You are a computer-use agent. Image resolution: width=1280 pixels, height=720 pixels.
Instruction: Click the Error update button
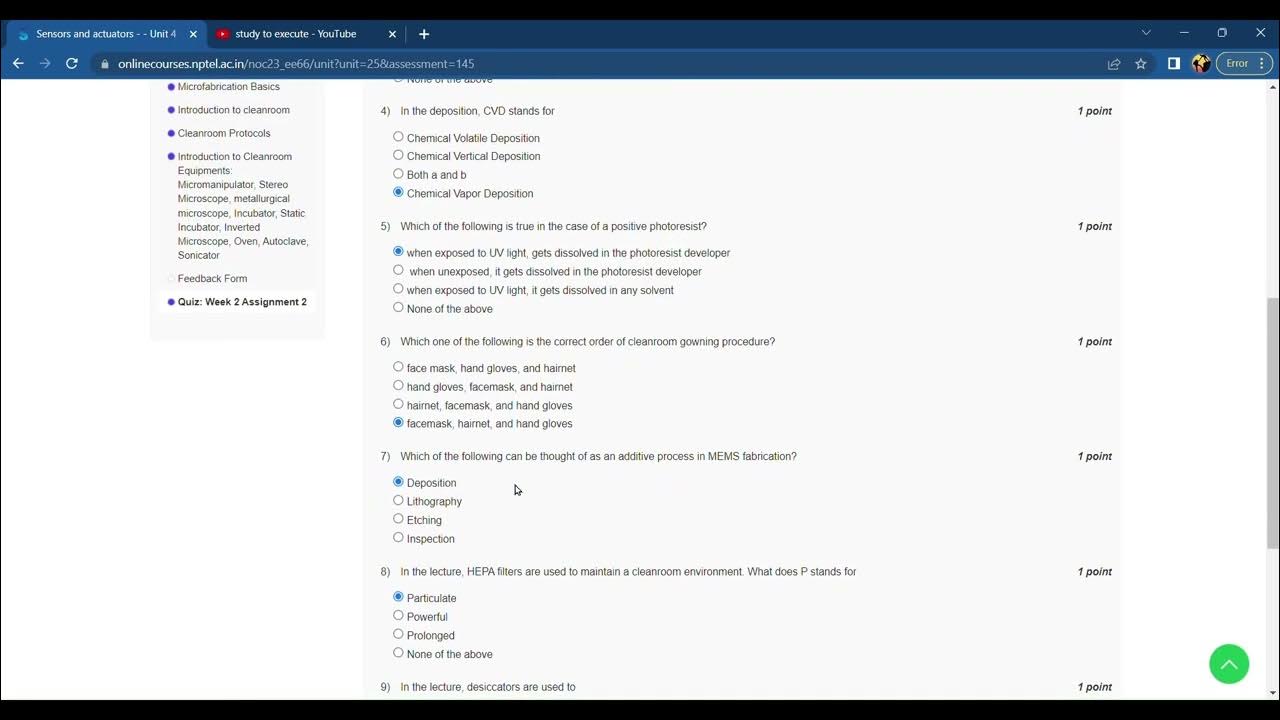point(1244,63)
